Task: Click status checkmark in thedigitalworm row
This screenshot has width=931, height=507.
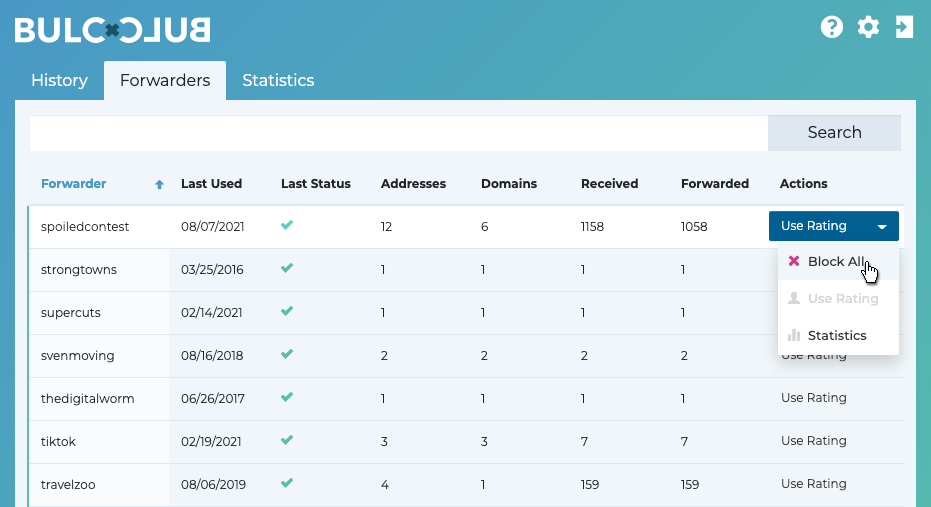Action: point(287,397)
